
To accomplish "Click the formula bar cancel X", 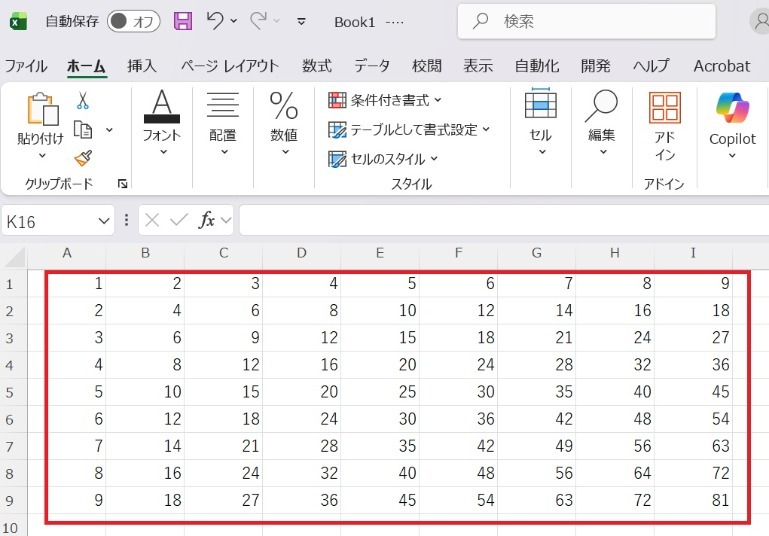I will pyautogui.click(x=152, y=221).
